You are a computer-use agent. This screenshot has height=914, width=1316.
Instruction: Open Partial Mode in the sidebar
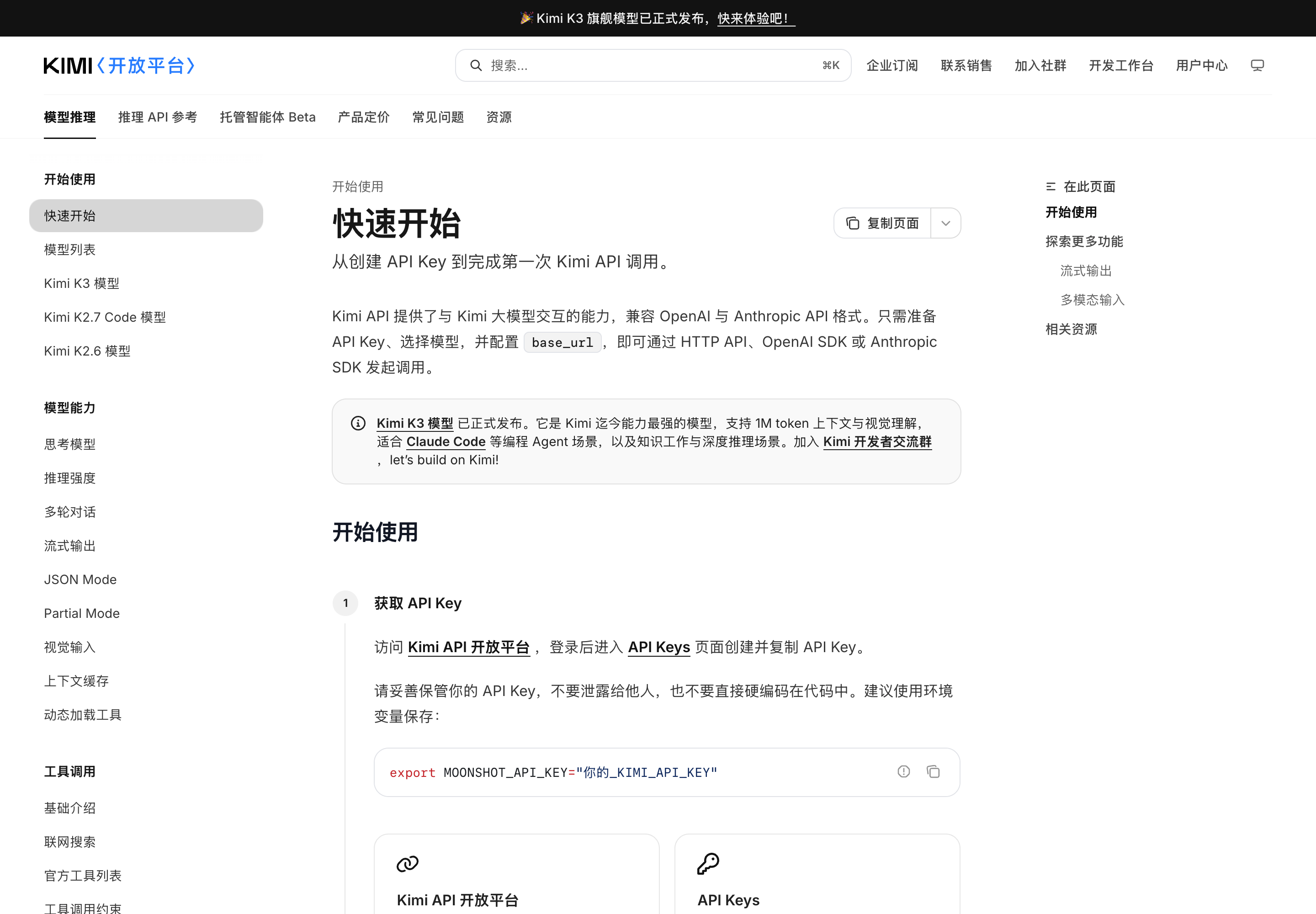146,613
